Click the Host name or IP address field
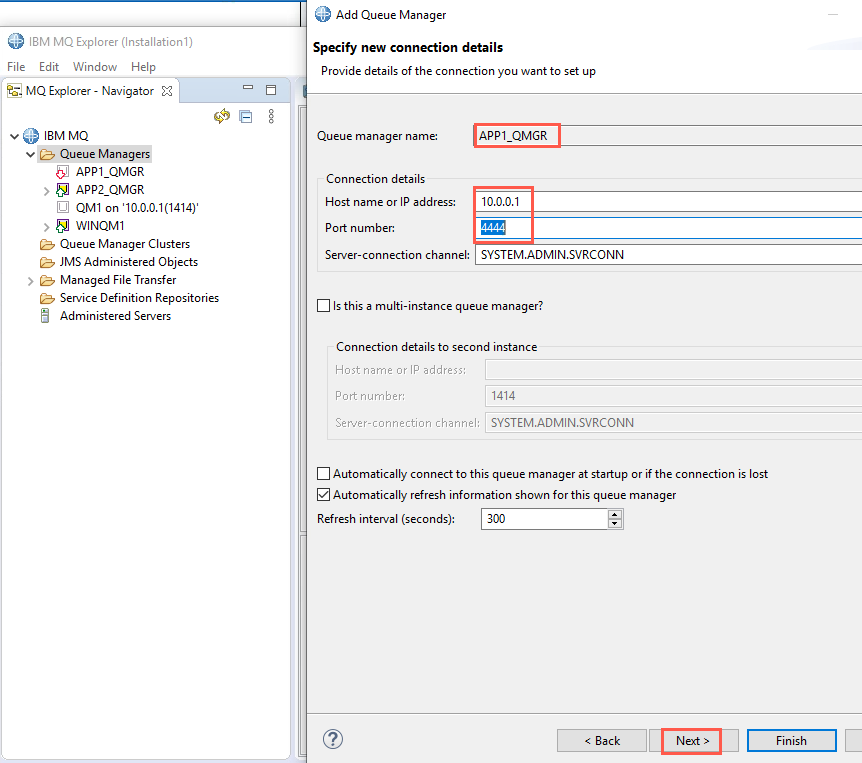 click(668, 202)
